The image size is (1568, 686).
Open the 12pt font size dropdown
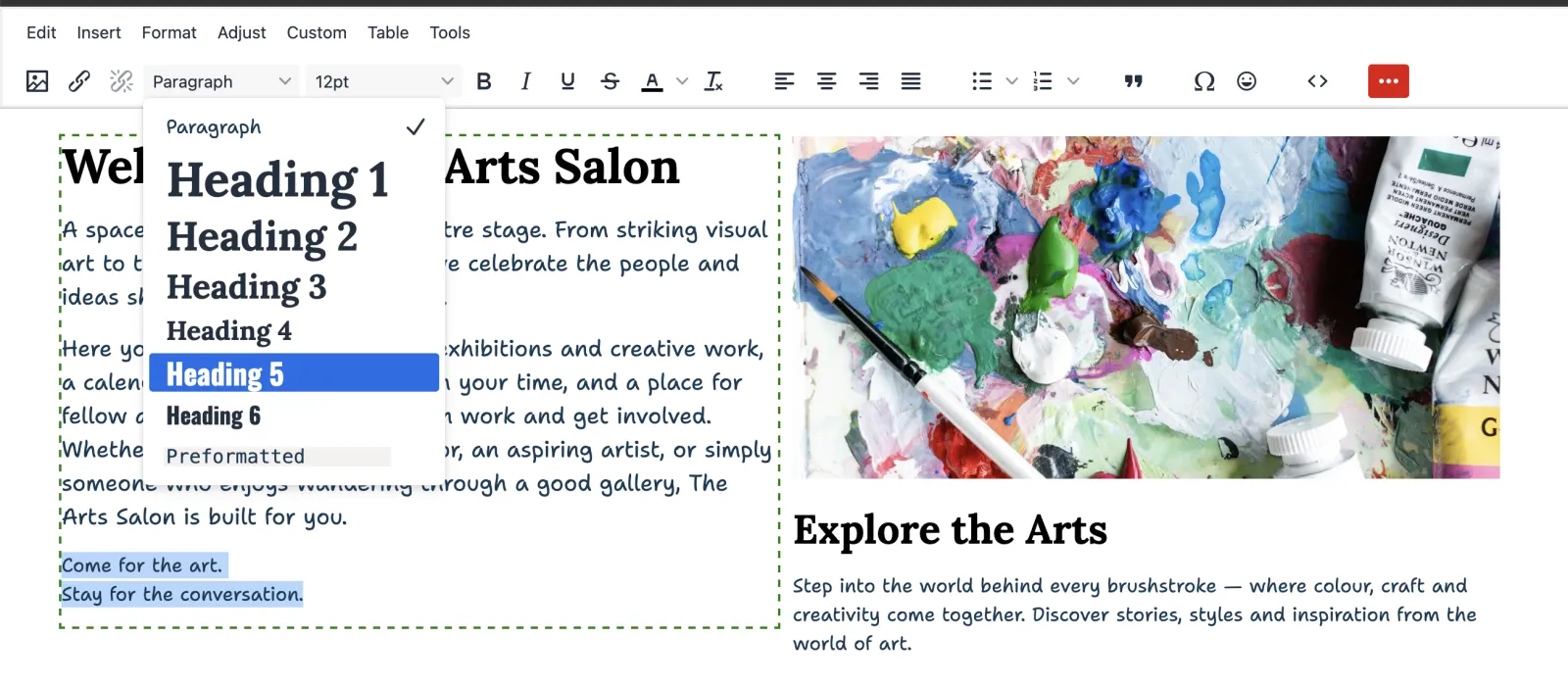[x=383, y=81]
